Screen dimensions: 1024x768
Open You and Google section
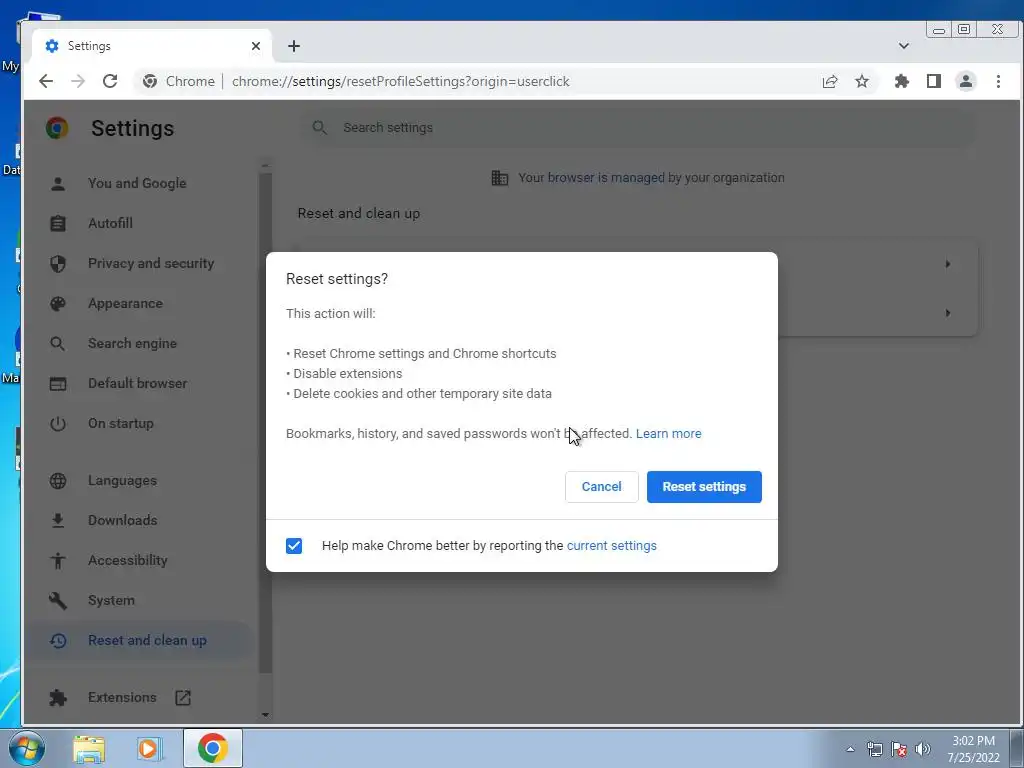coord(136,184)
